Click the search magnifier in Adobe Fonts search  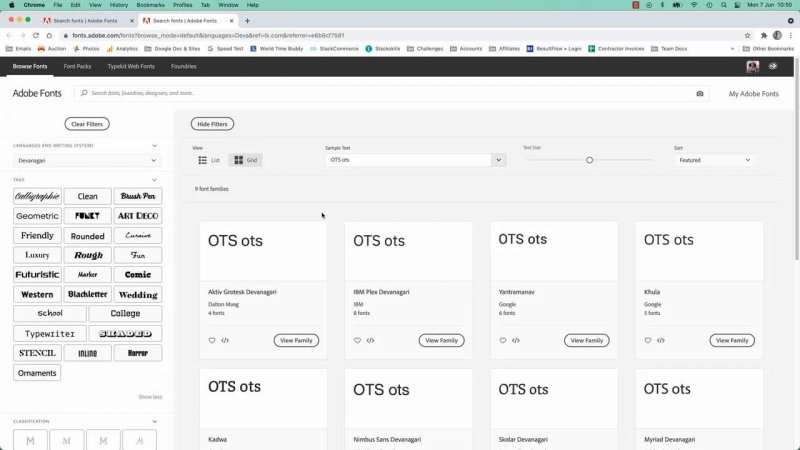tap(84, 93)
